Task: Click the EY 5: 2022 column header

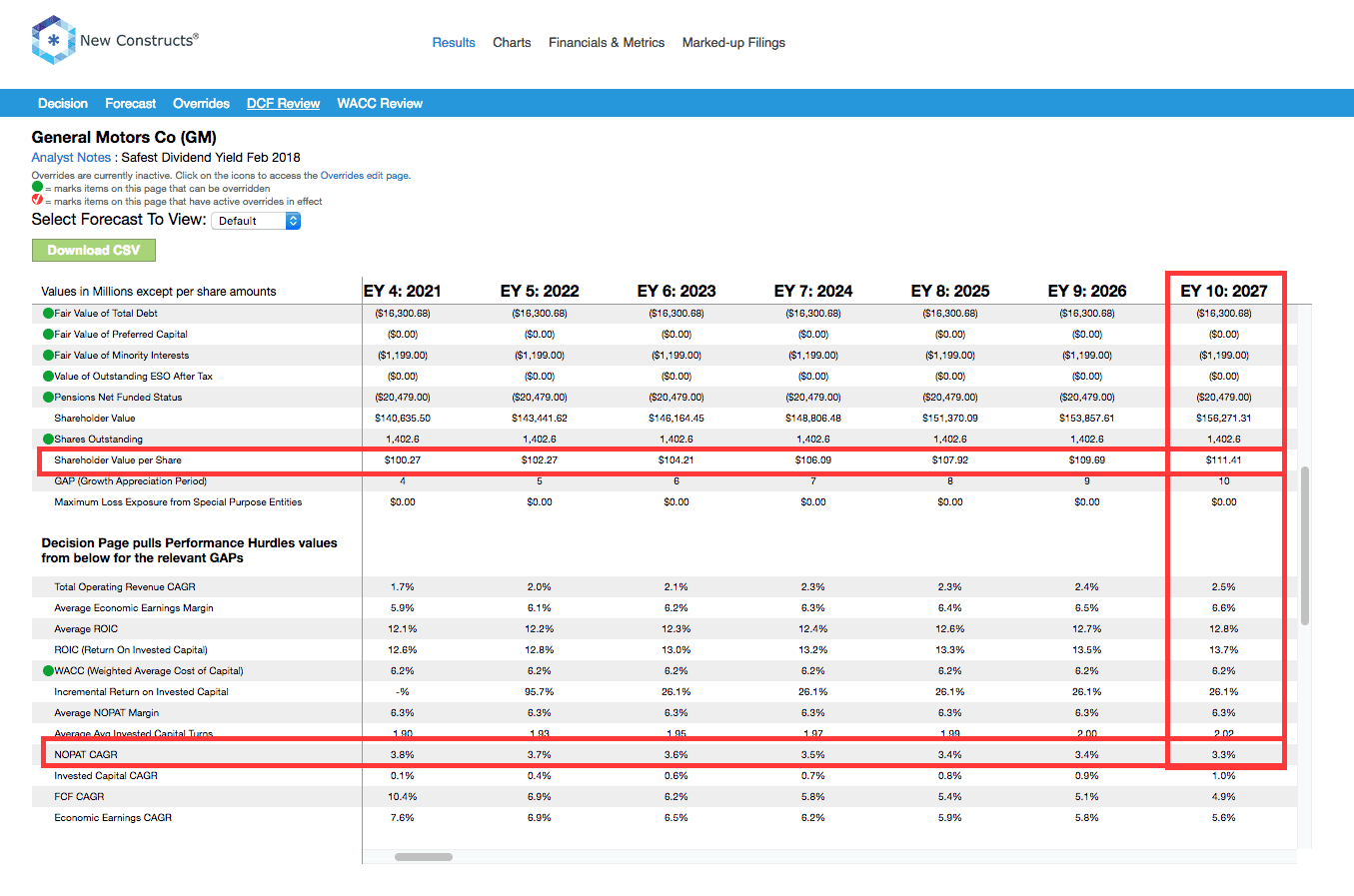Action: (540, 292)
